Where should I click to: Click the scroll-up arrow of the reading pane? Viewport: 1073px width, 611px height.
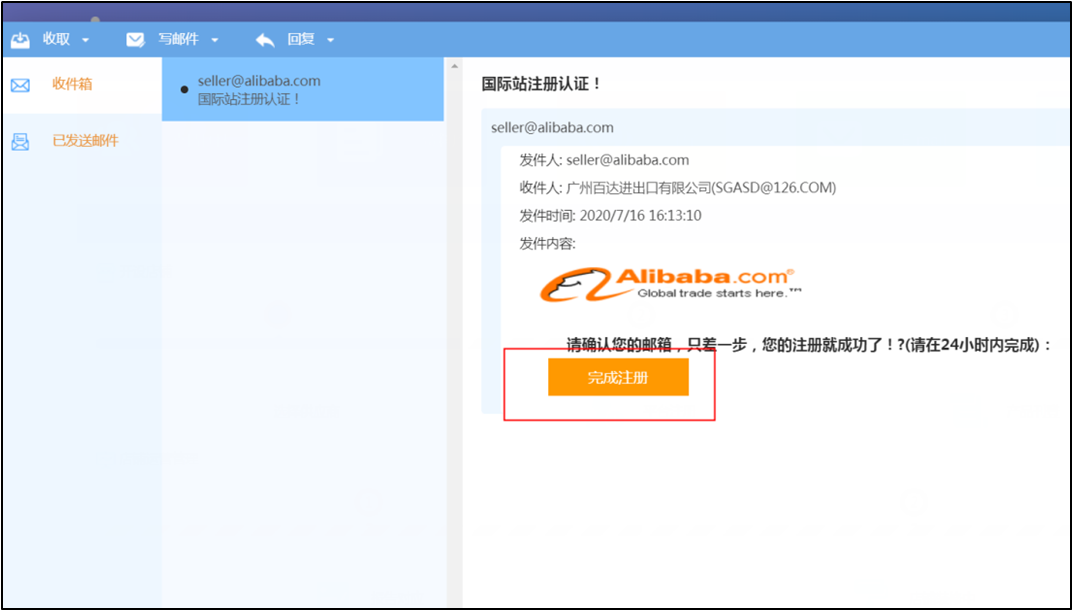[x=455, y=68]
